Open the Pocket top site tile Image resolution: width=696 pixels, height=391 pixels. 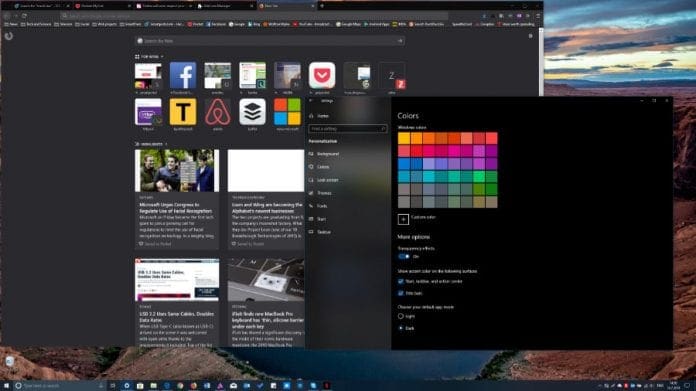[x=322, y=75]
